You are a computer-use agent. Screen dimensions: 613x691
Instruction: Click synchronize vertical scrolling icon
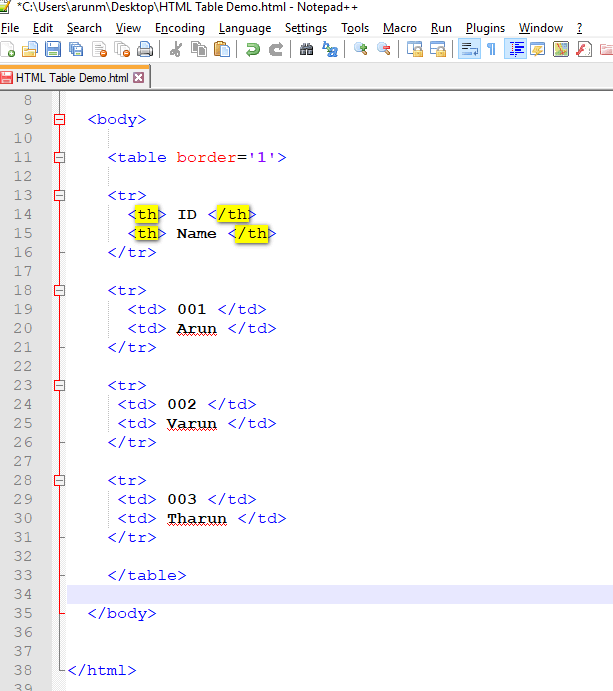coord(415,49)
